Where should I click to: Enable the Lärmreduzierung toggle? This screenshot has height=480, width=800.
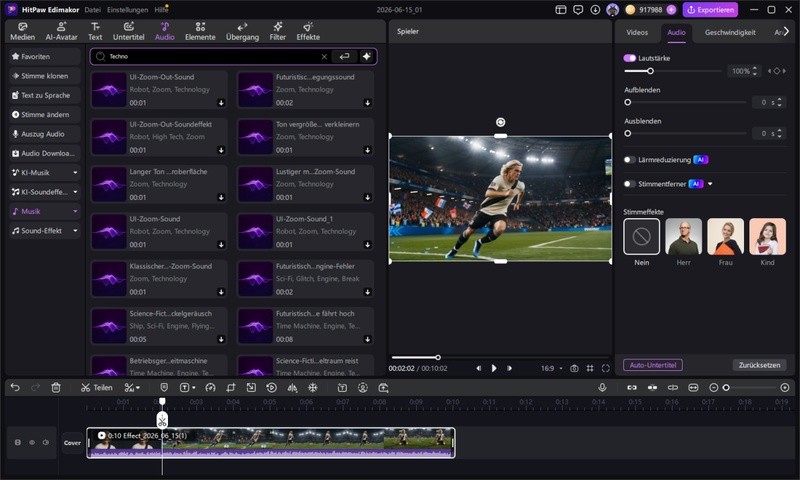click(x=630, y=160)
